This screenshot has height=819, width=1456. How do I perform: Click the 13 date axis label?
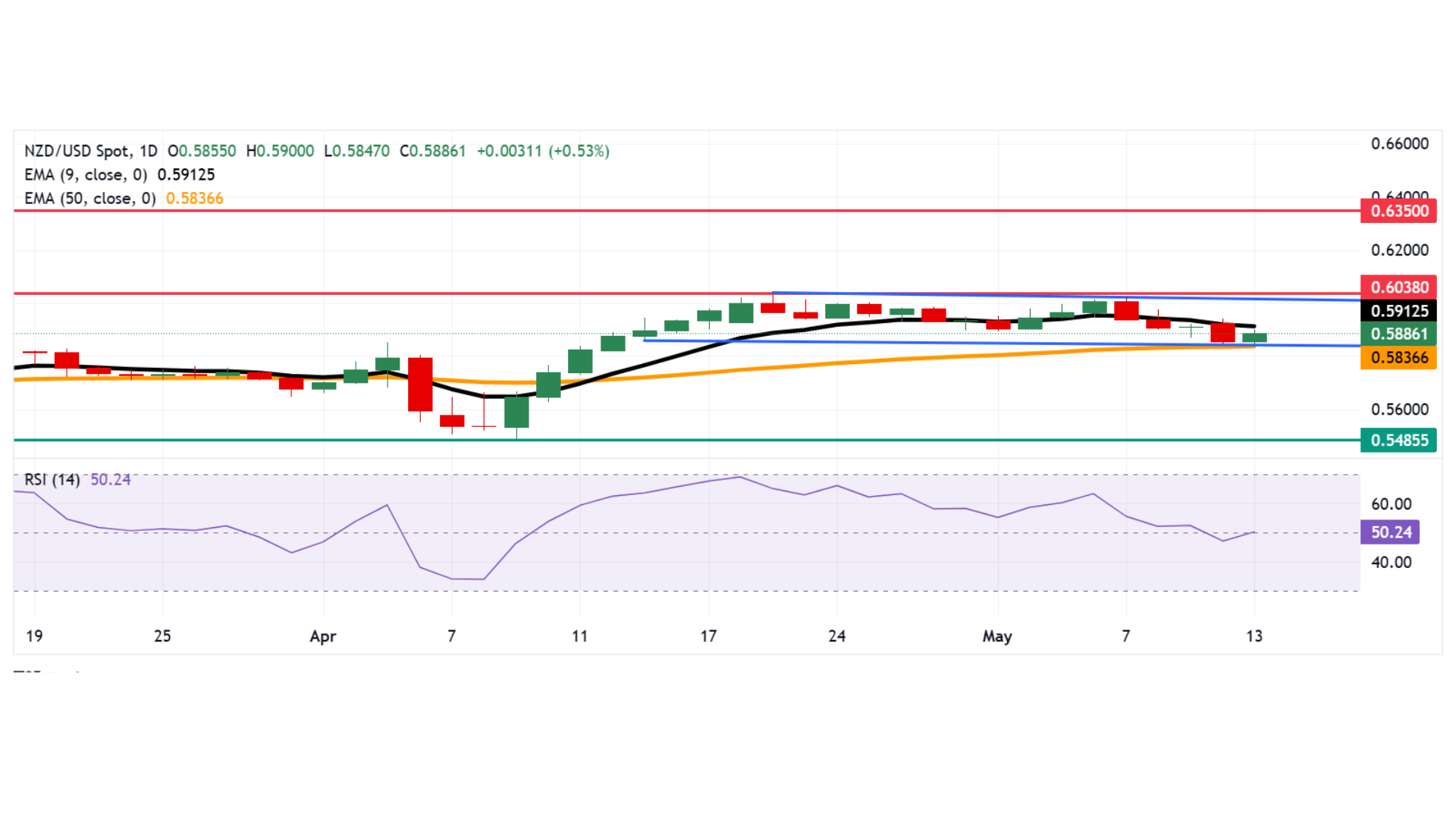point(1254,636)
